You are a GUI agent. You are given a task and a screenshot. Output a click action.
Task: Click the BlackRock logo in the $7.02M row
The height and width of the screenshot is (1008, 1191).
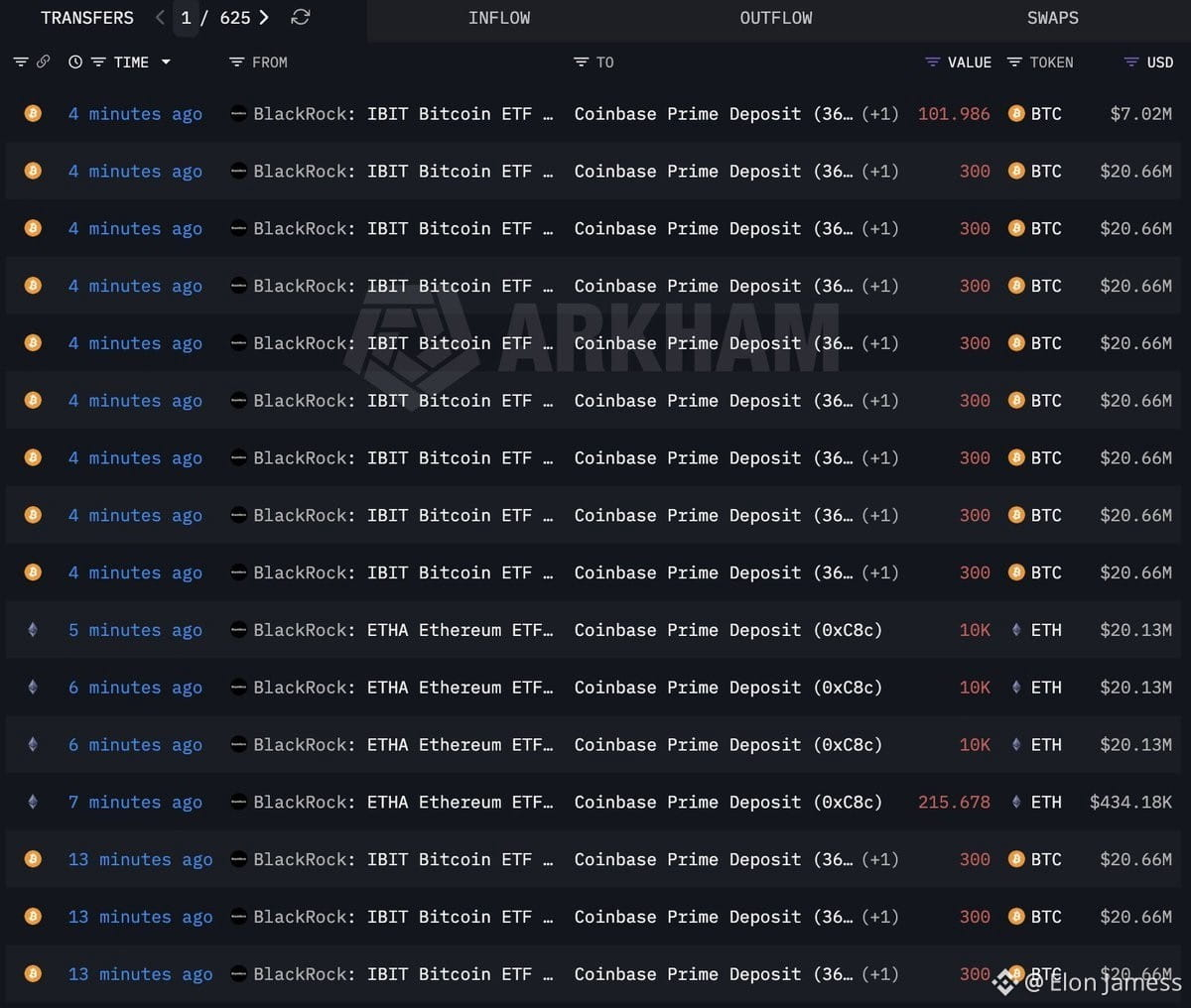pyautogui.click(x=238, y=113)
